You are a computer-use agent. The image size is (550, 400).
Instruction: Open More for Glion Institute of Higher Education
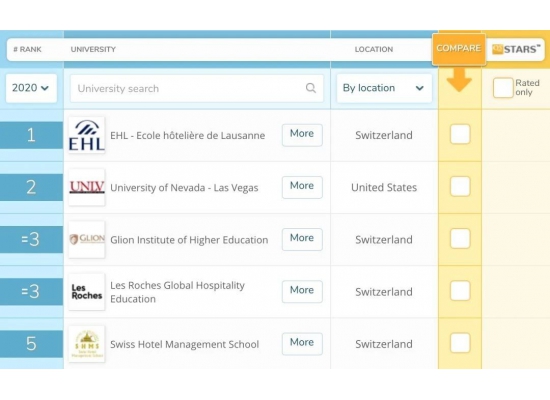pos(302,239)
